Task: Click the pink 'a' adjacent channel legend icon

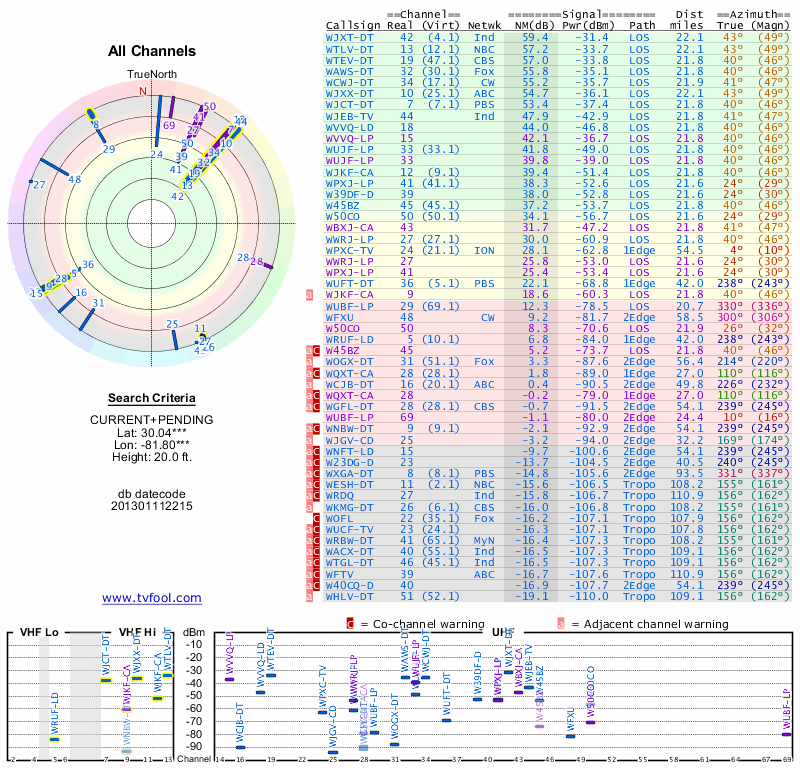Action: pyautogui.click(x=561, y=624)
